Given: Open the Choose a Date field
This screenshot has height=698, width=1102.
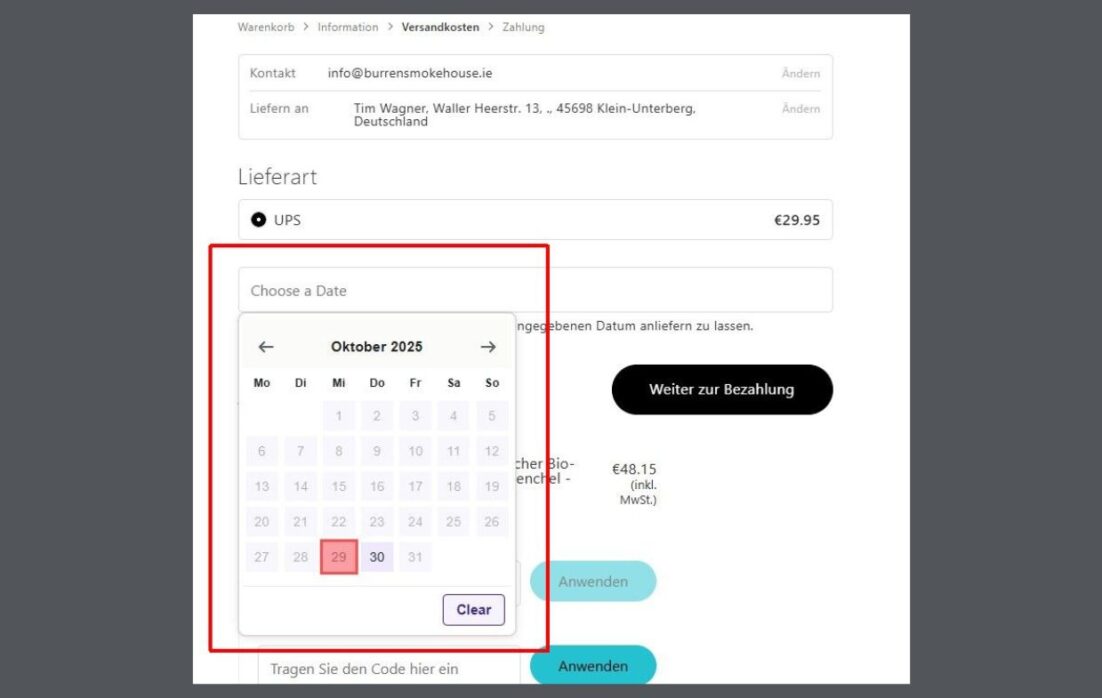Looking at the screenshot, I should point(534,290).
